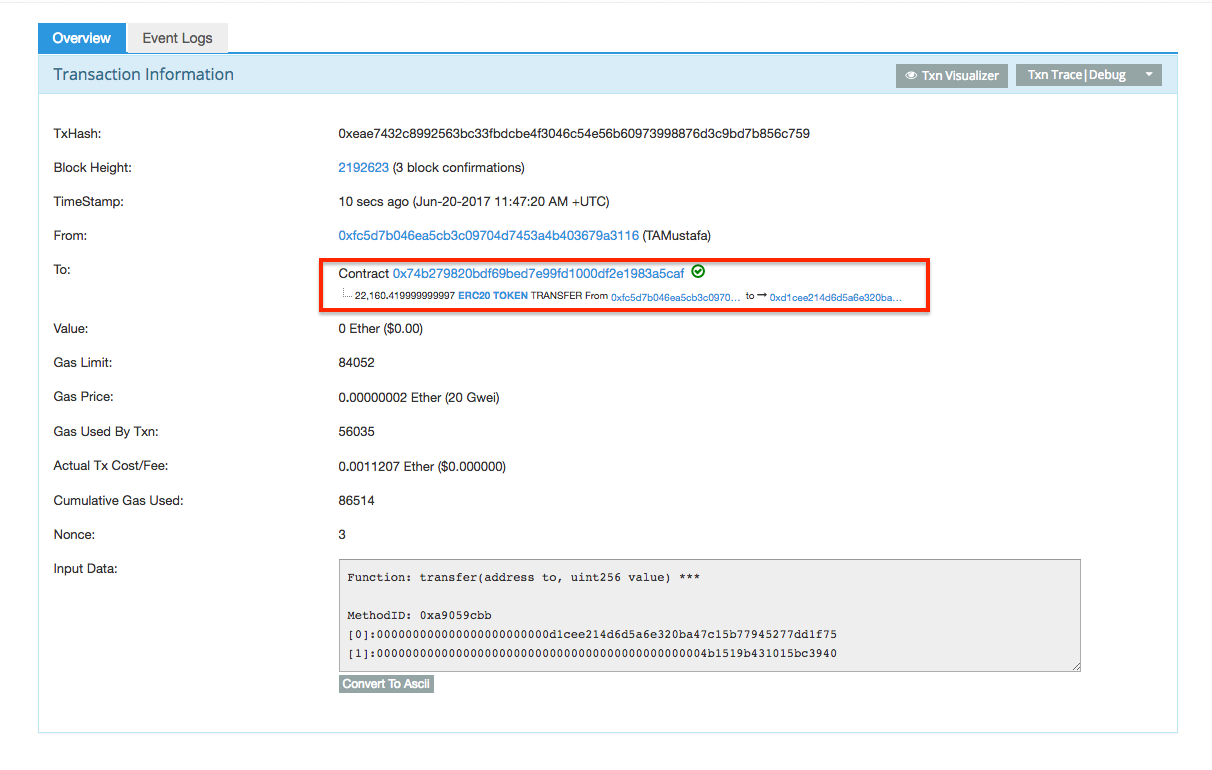
Task: Click inside the Input Data text box
Action: [x=710, y=615]
